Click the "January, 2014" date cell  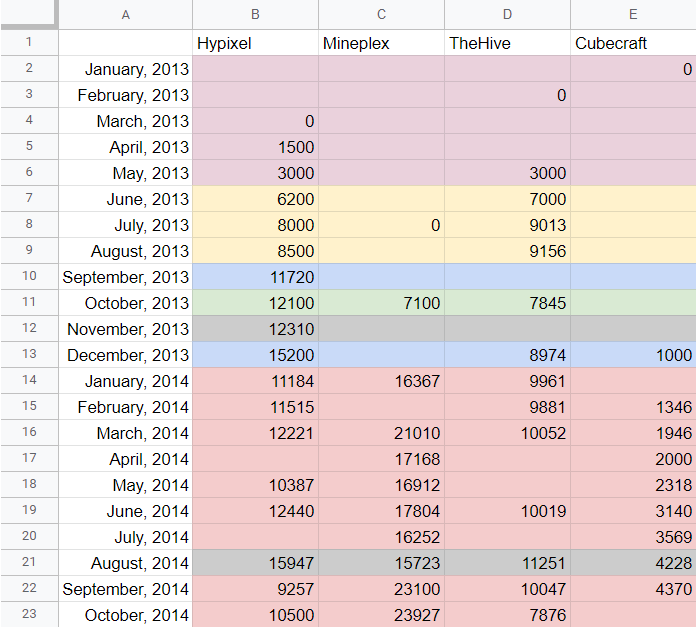[x=125, y=381]
